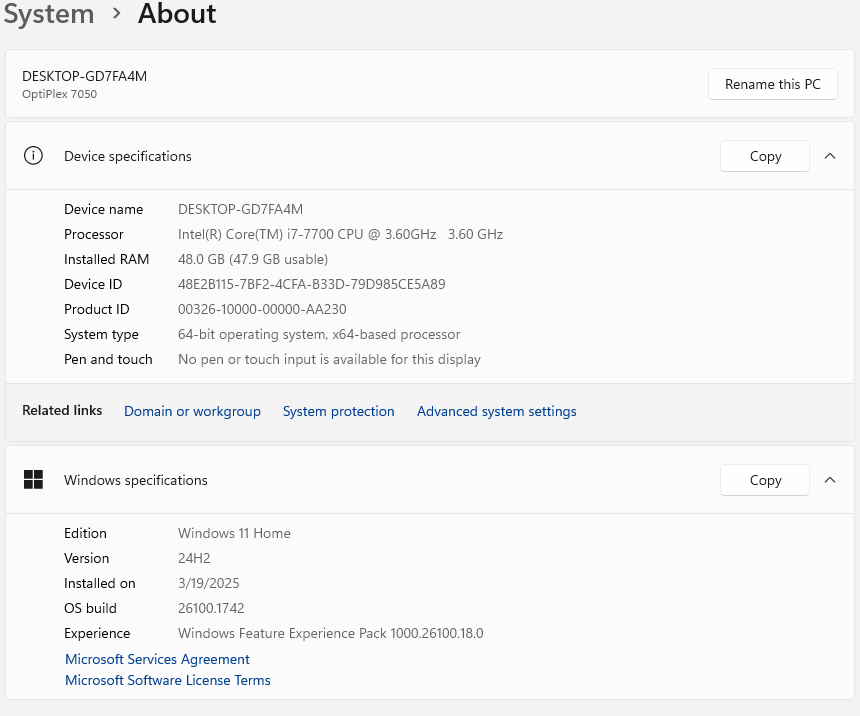Collapse the Device specifications section
The image size is (860, 716).
(830, 156)
